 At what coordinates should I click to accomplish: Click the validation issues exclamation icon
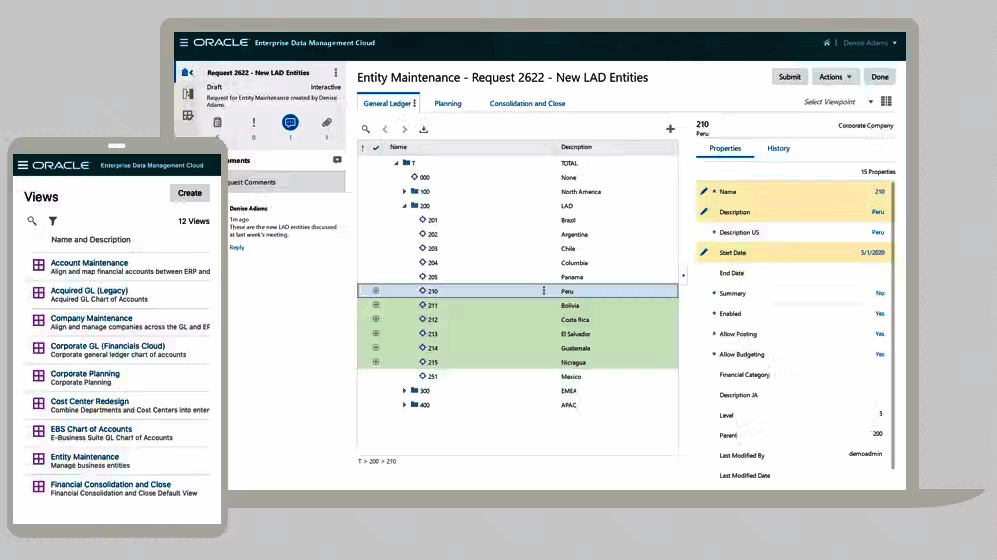pos(254,122)
